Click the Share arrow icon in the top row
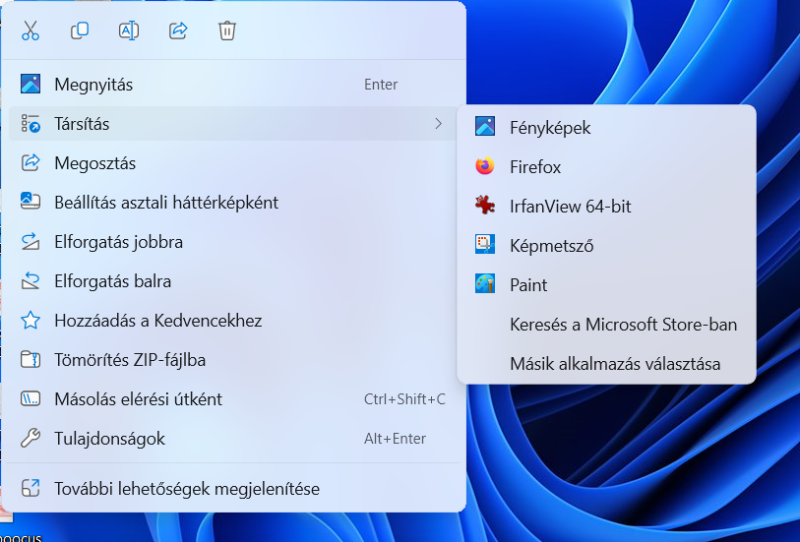 click(x=178, y=31)
